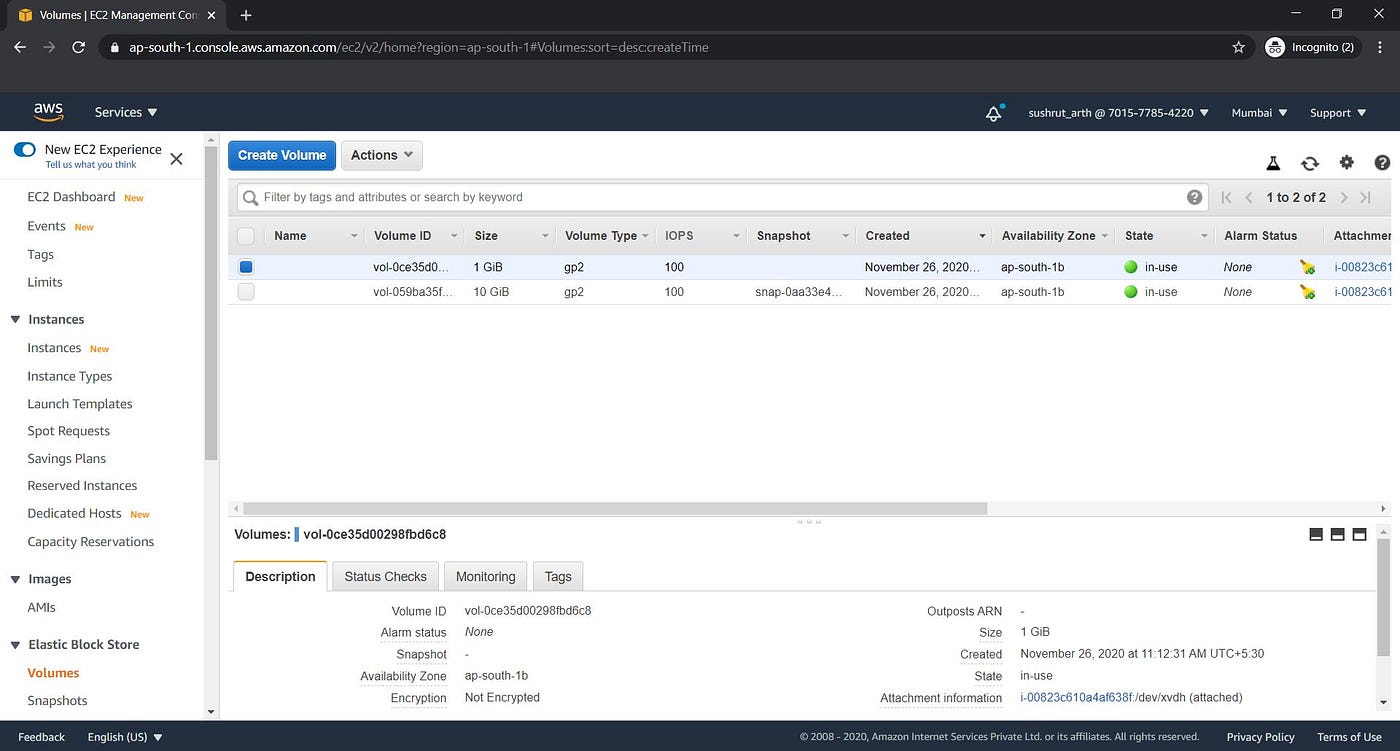Click 'Tell us what you think' link
This screenshot has height=751, width=1400.
click(x=91, y=165)
